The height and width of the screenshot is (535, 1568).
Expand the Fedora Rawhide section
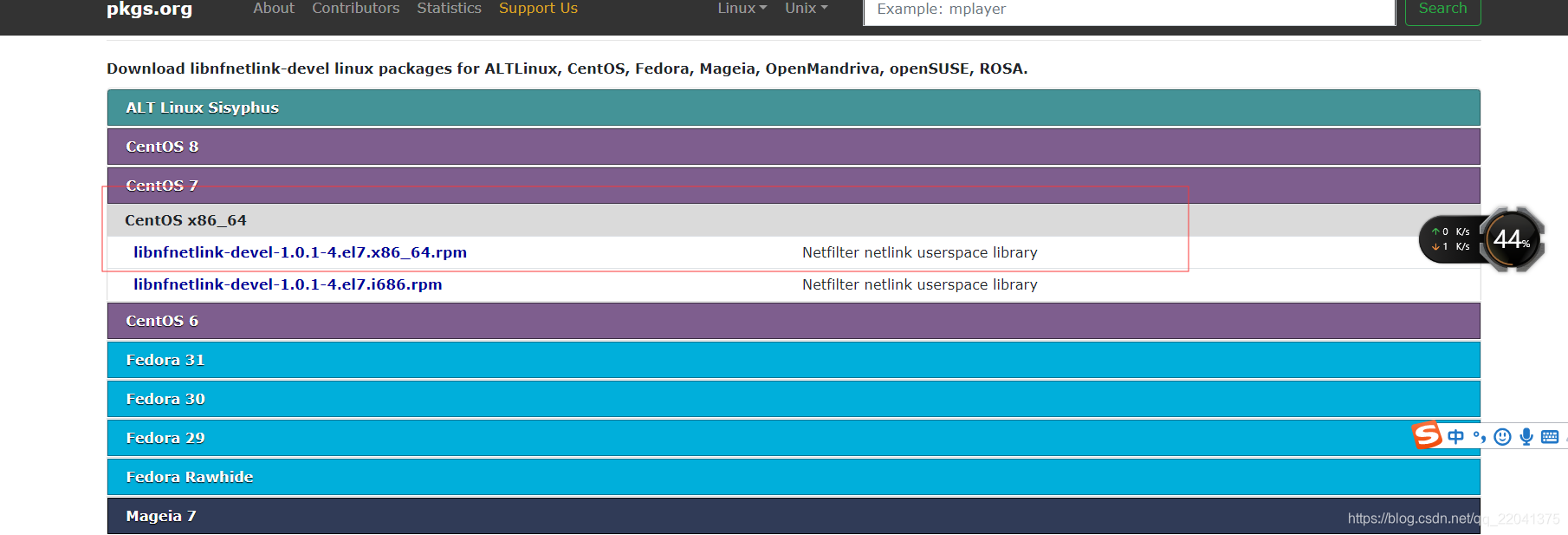coord(794,477)
